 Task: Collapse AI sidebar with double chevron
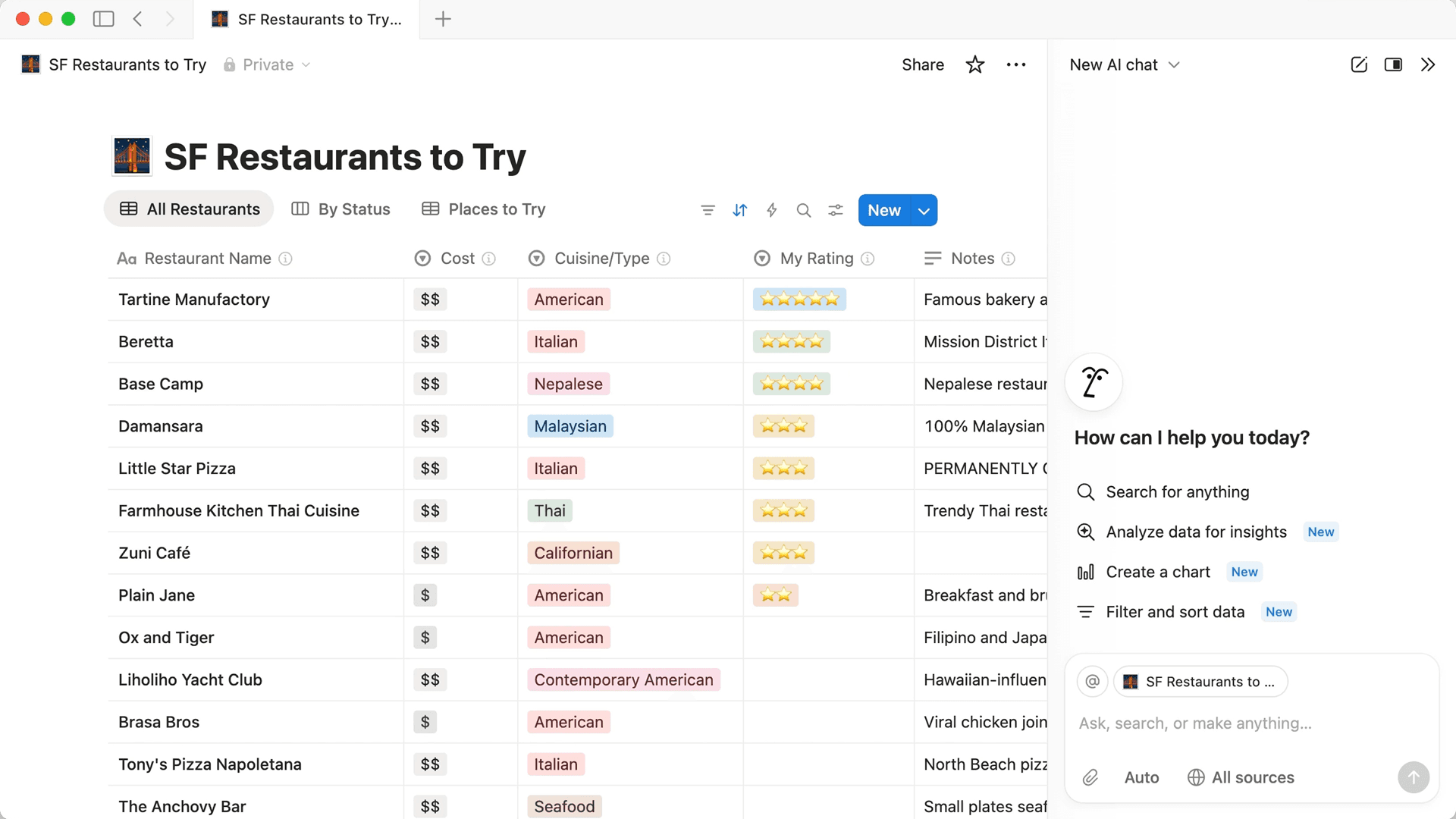point(1428,64)
